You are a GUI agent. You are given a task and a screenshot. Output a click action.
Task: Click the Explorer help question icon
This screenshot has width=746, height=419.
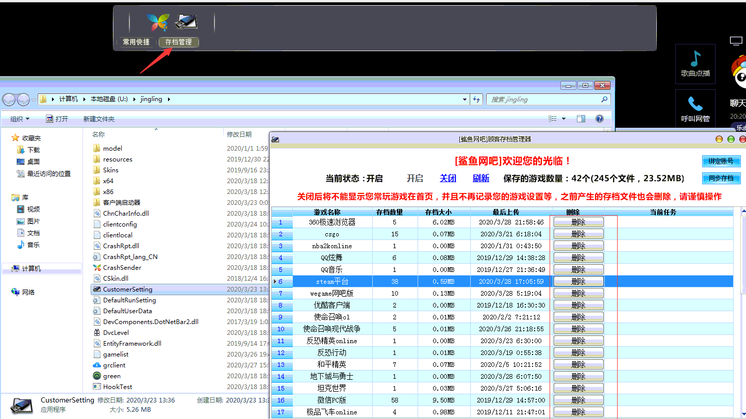pyautogui.click(x=599, y=119)
